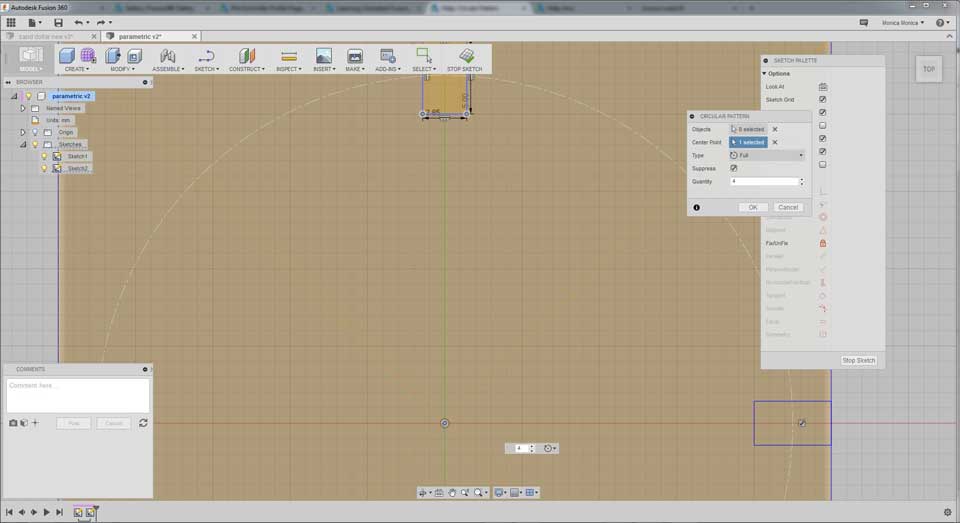
Task: Click OK in the Circular Pattern dialog
Action: tap(752, 208)
